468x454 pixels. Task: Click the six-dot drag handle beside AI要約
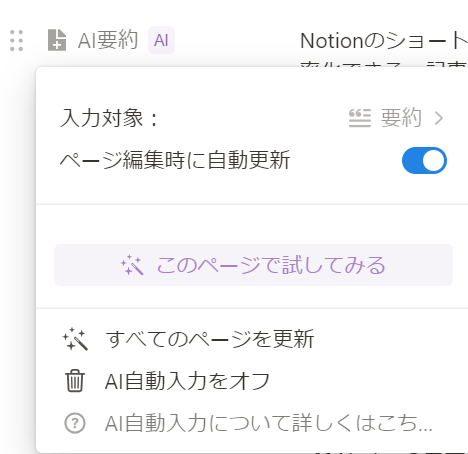click(16, 41)
